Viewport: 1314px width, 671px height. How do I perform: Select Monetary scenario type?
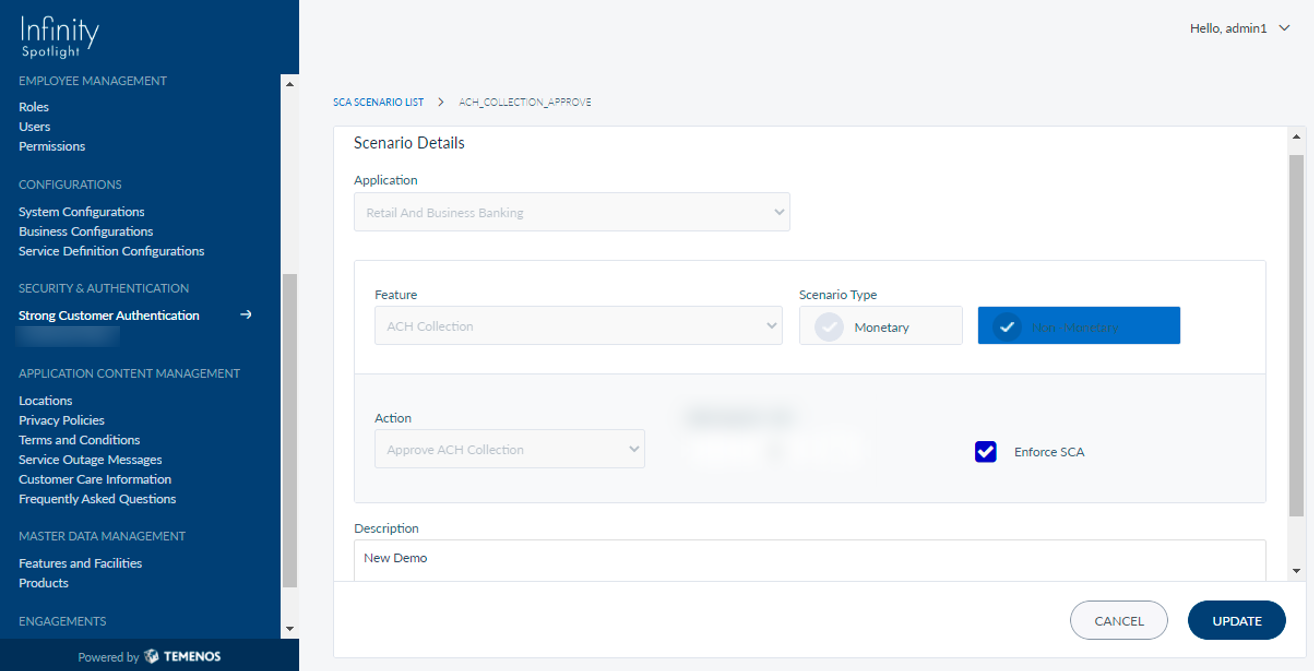[880, 326]
